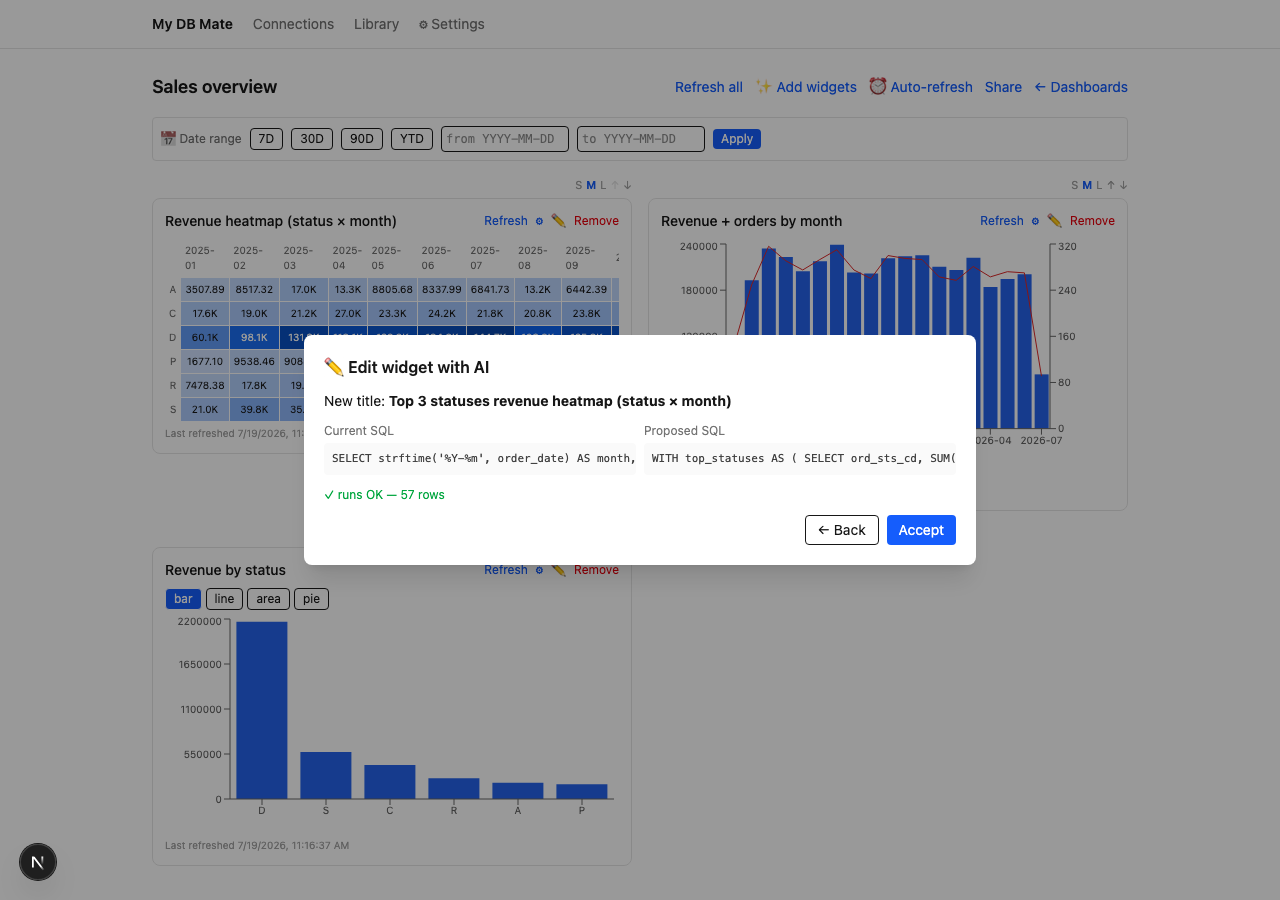The height and width of the screenshot is (900, 1280).
Task: Click the Current SQL code box
Action: (480, 458)
